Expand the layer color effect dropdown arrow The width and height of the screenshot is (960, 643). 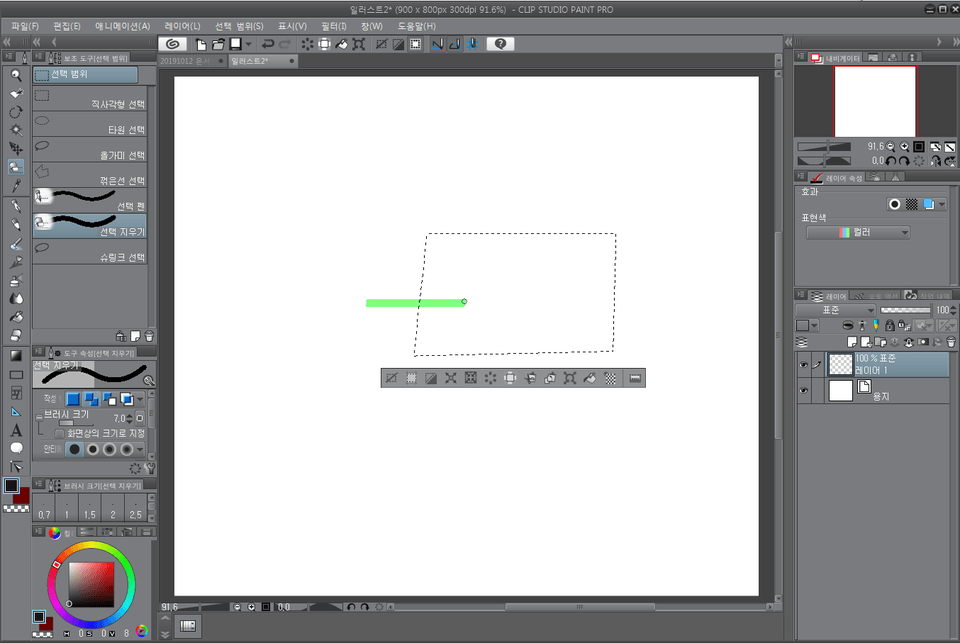(x=942, y=205)
